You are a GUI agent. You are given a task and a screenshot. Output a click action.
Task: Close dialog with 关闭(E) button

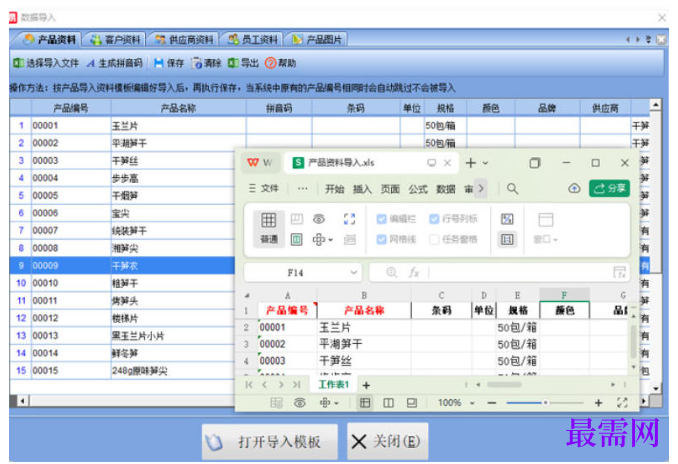tap(387, 442)
